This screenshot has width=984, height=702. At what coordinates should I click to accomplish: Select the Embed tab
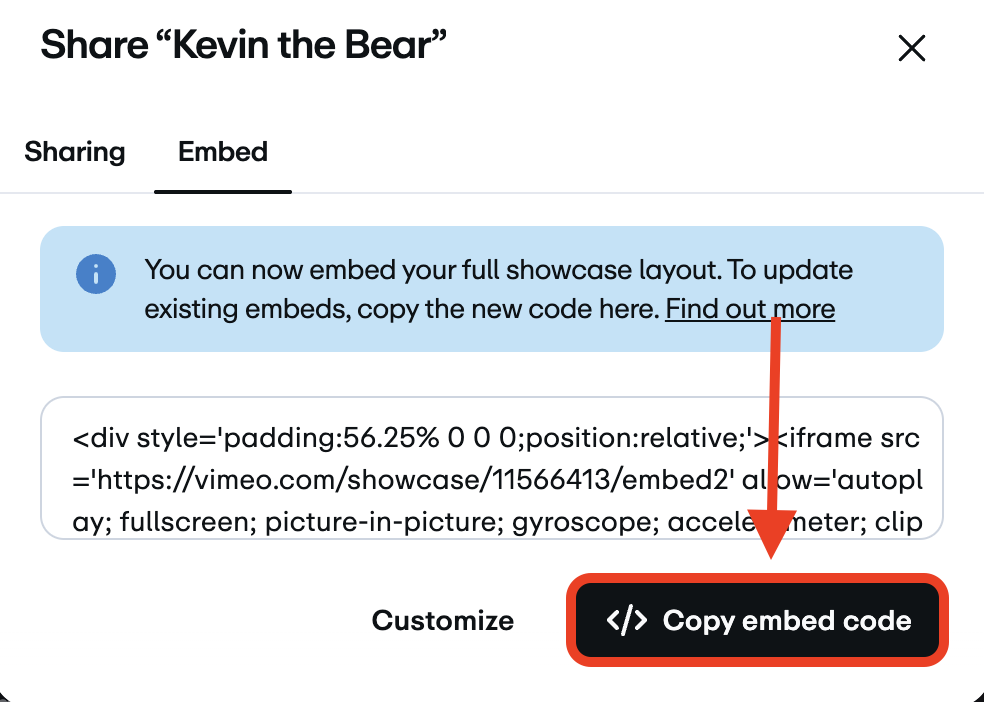[x=222, y=151]
